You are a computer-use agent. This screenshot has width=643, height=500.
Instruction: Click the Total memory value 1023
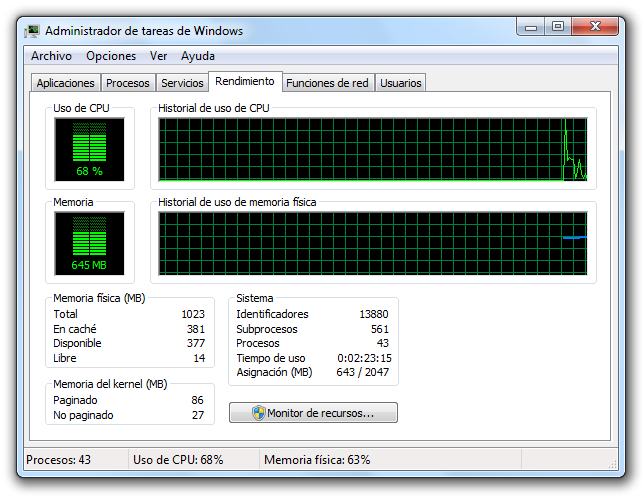193,314
